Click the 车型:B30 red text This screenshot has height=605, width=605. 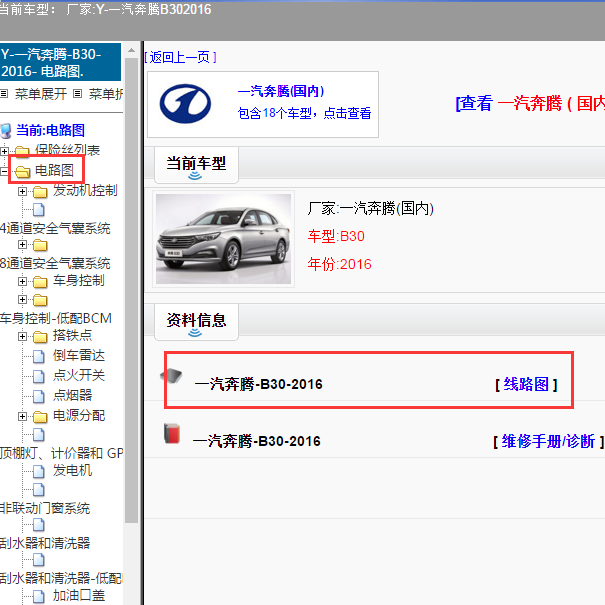click(x=336, y=236)
